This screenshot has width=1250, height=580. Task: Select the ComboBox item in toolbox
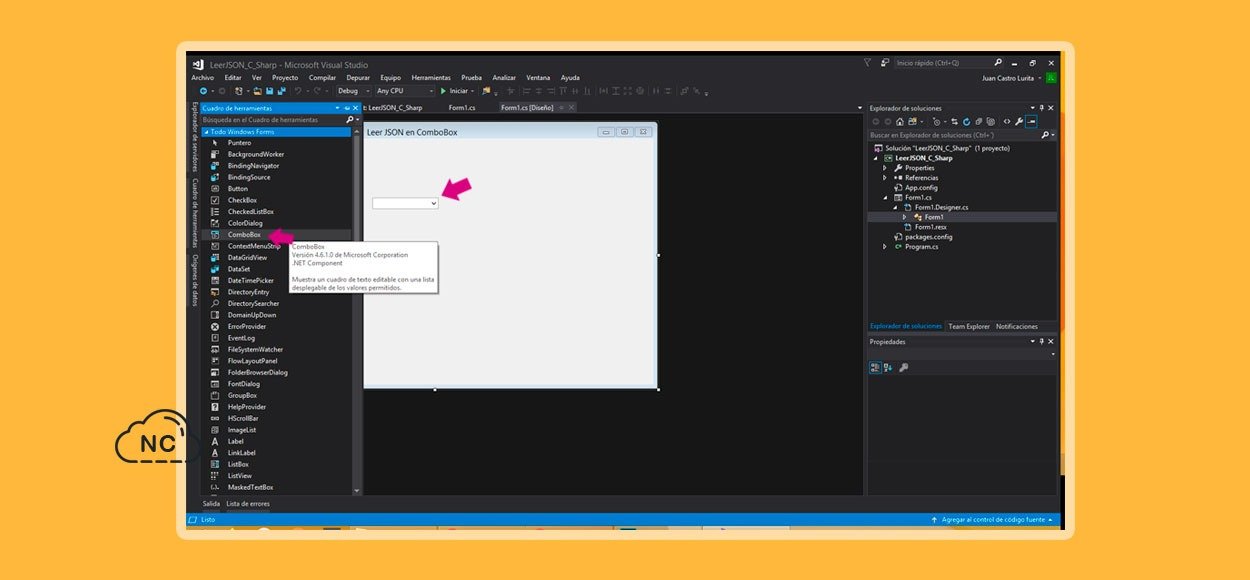pyautogui.click(x=244, y=235)
